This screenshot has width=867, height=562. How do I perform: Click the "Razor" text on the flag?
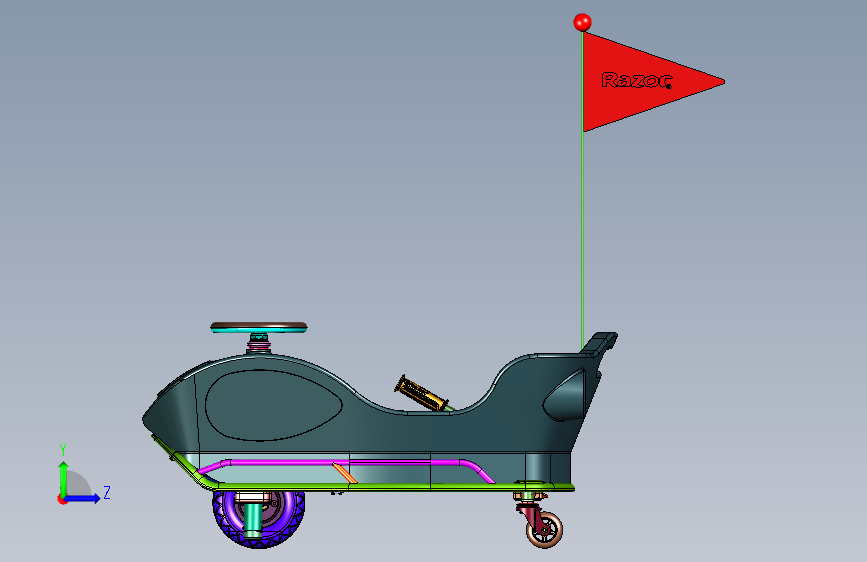(x=637, y=81)
